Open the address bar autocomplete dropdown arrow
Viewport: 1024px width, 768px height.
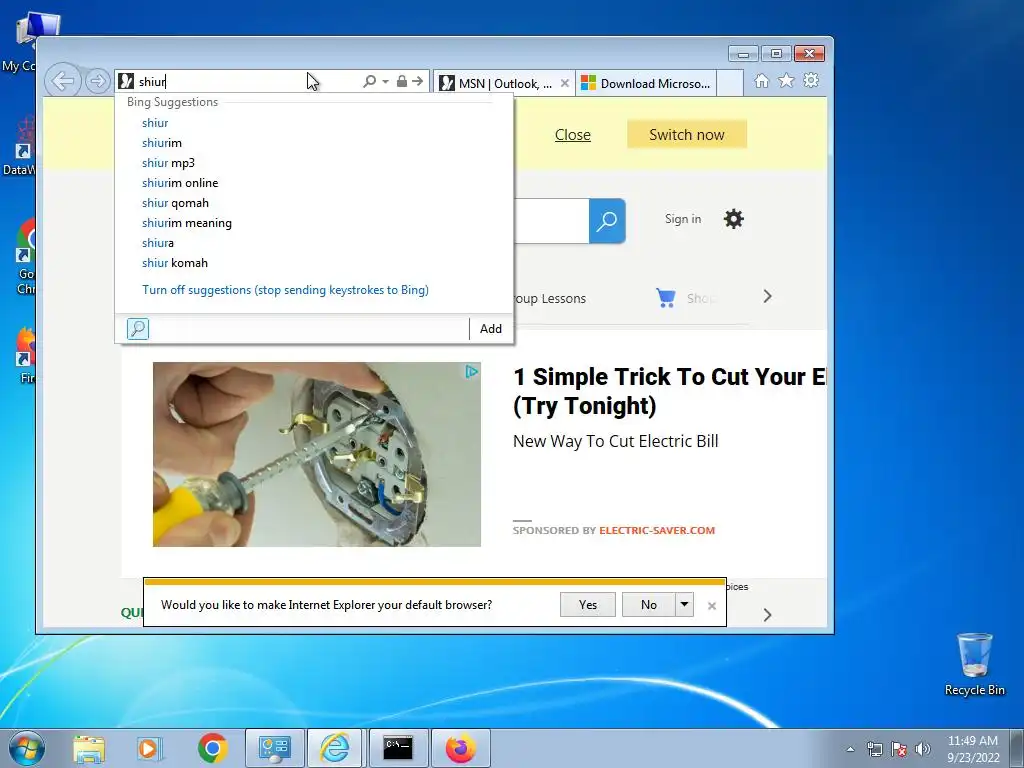(385, 81)
